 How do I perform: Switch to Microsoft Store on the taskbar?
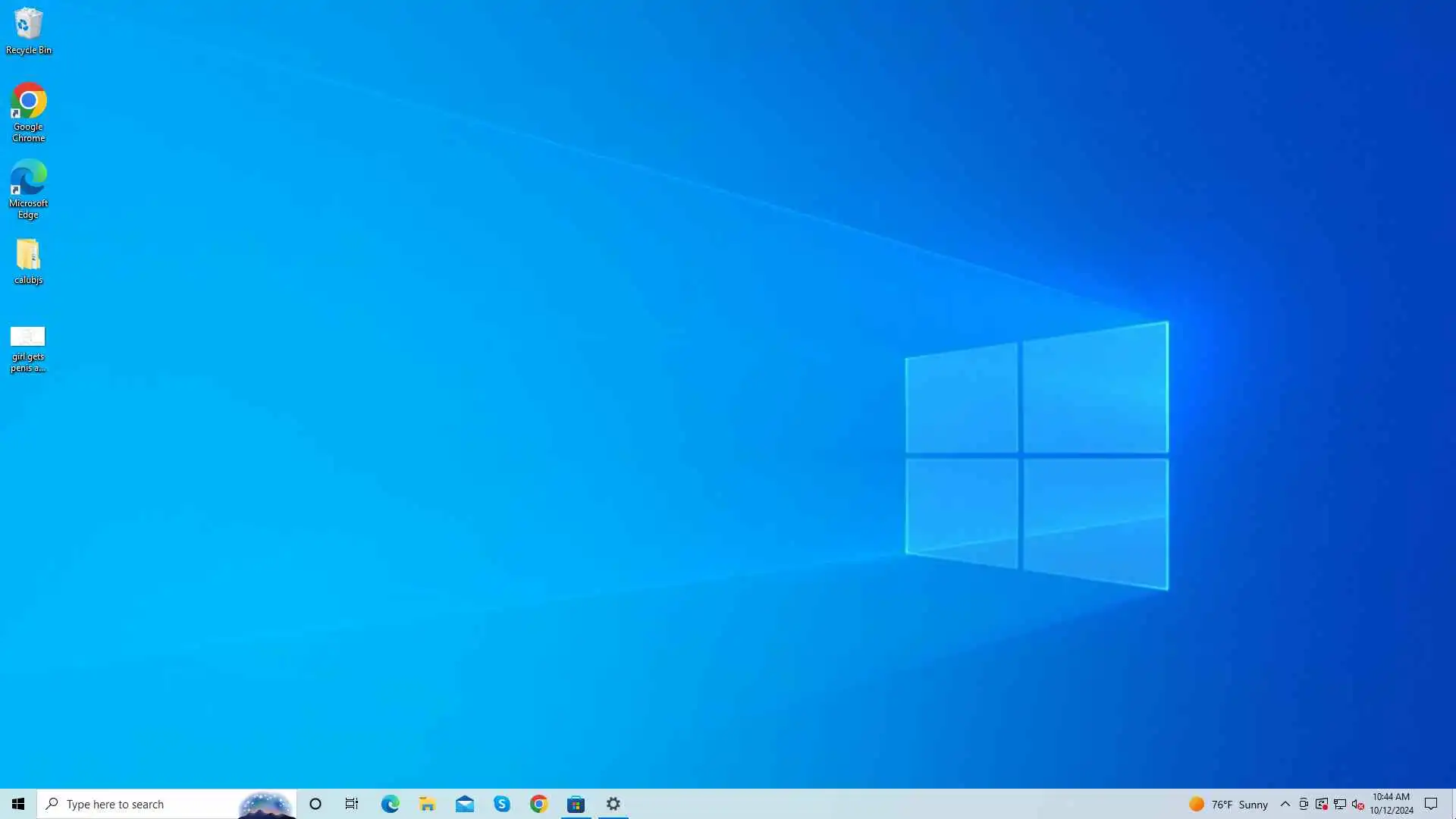576,804
